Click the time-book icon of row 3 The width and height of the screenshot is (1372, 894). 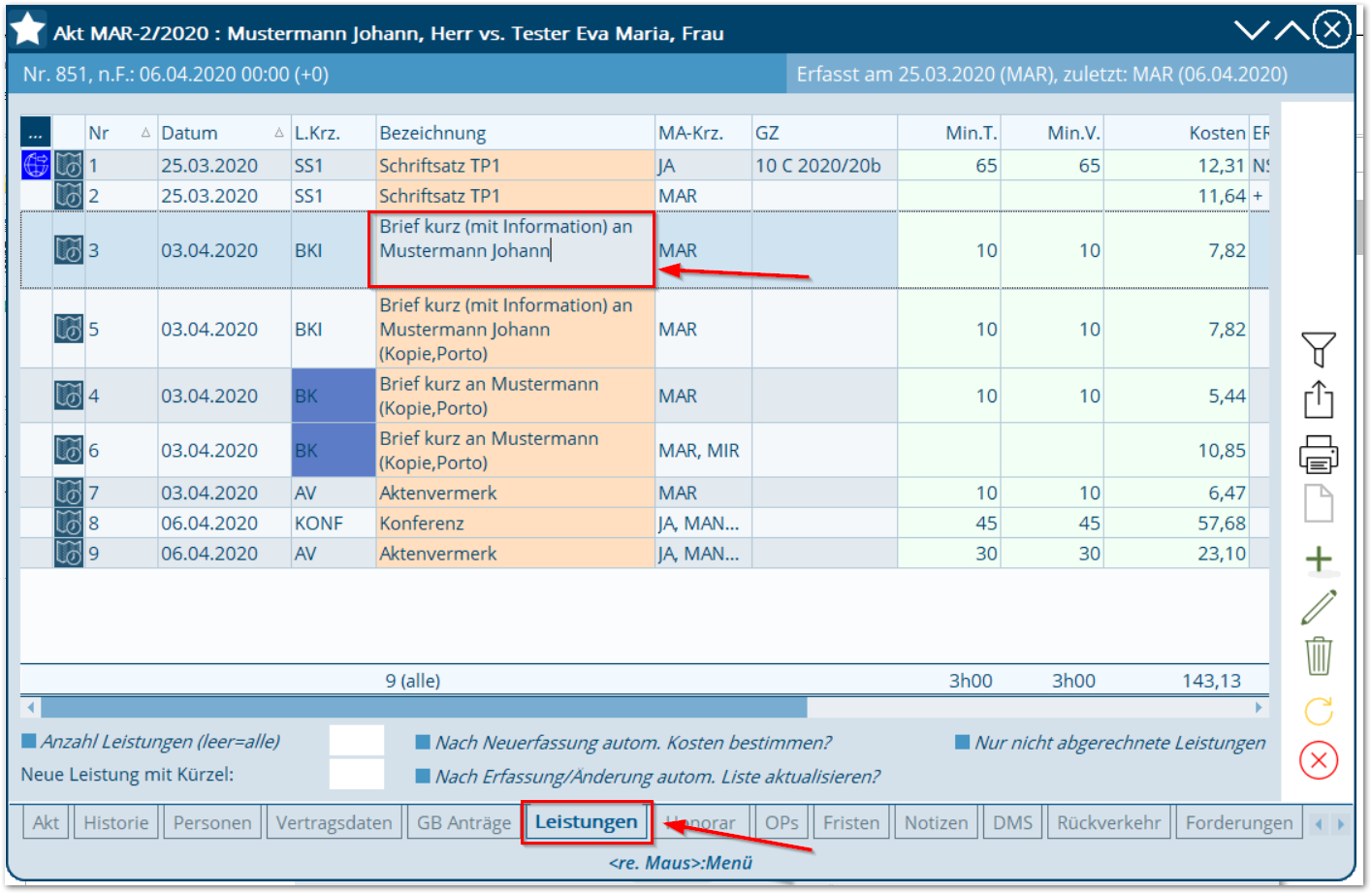tap(69, 250)
